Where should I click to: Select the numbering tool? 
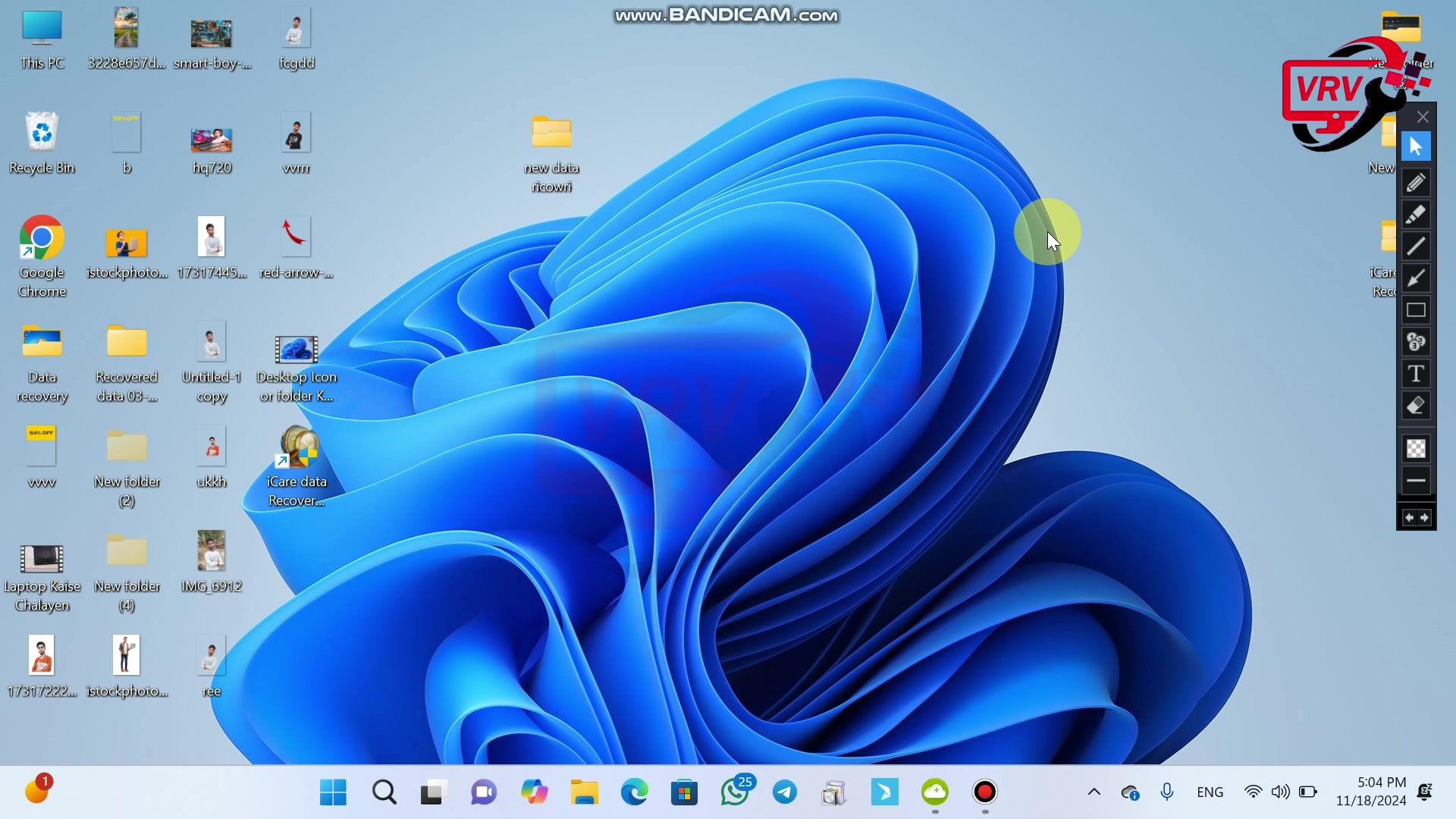pyautogui.click(x=1416, y=343)
